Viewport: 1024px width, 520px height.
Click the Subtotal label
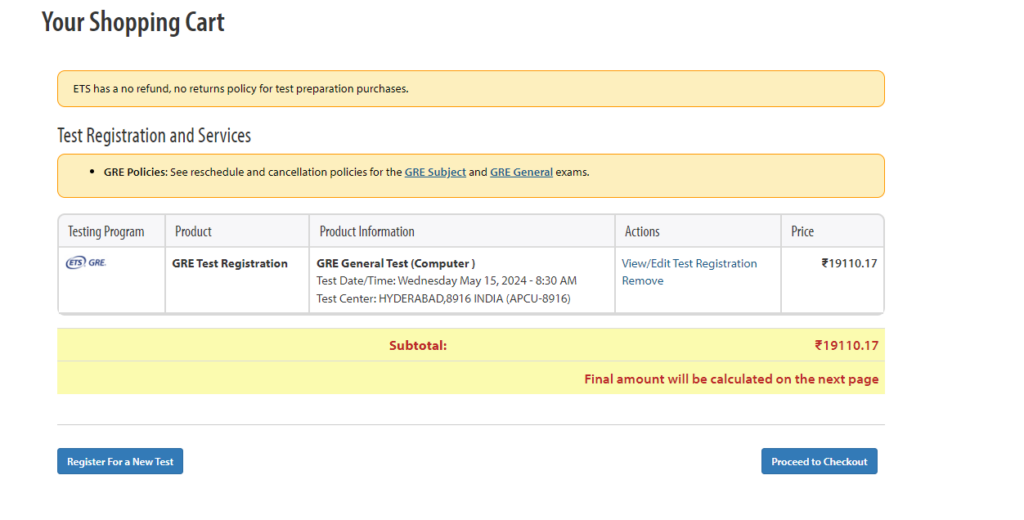click(x=418, y=346)
